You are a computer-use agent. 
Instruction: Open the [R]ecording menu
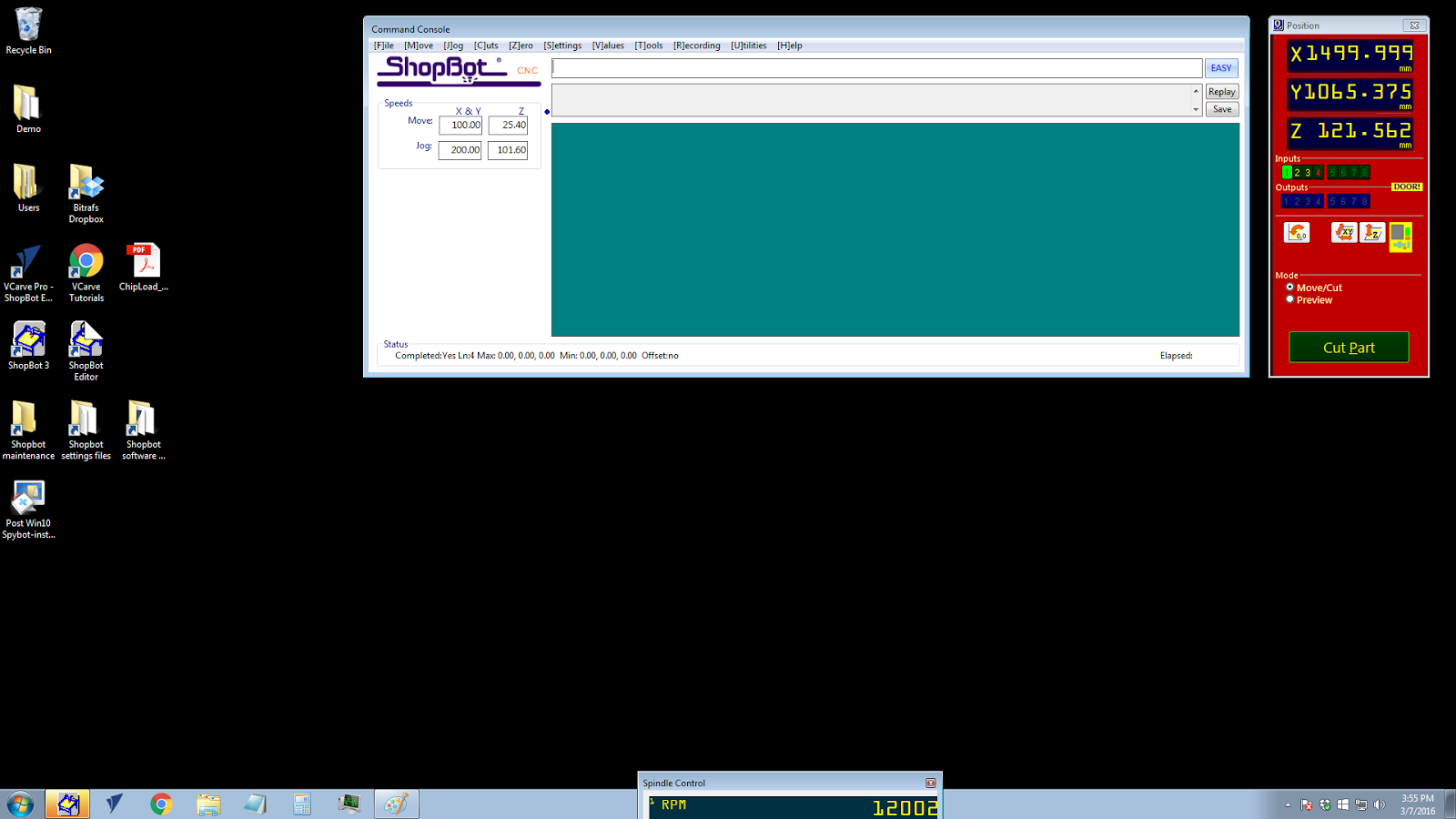coord(697,45)
